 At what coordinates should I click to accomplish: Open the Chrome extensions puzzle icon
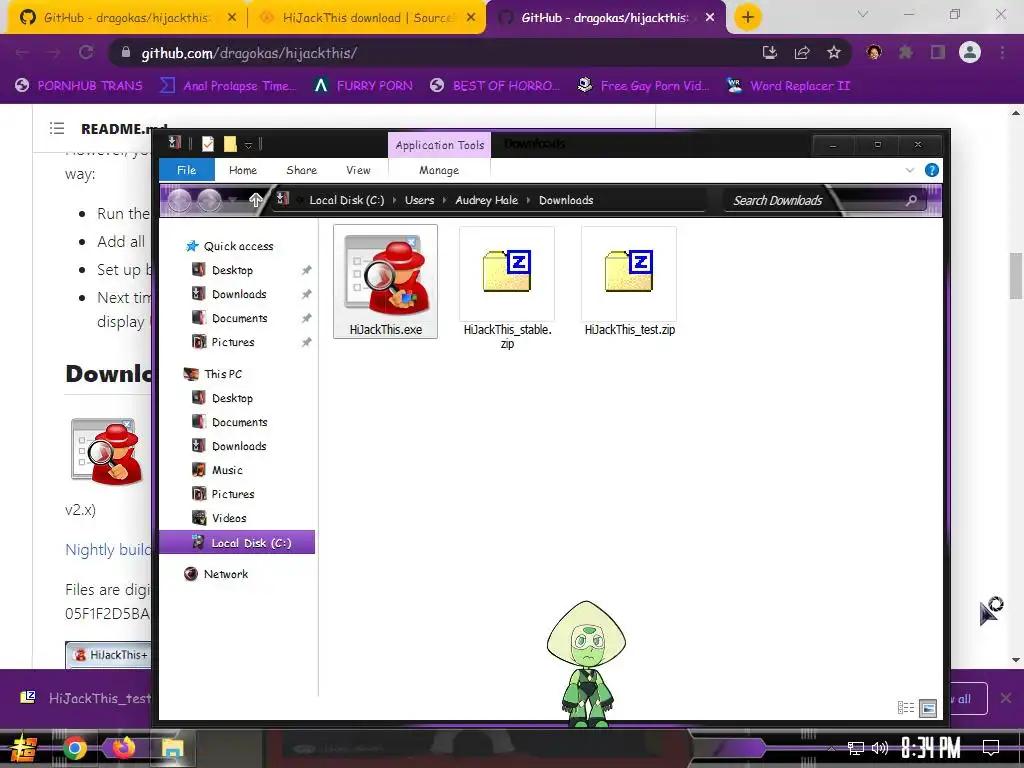click(x=906, y=53)
